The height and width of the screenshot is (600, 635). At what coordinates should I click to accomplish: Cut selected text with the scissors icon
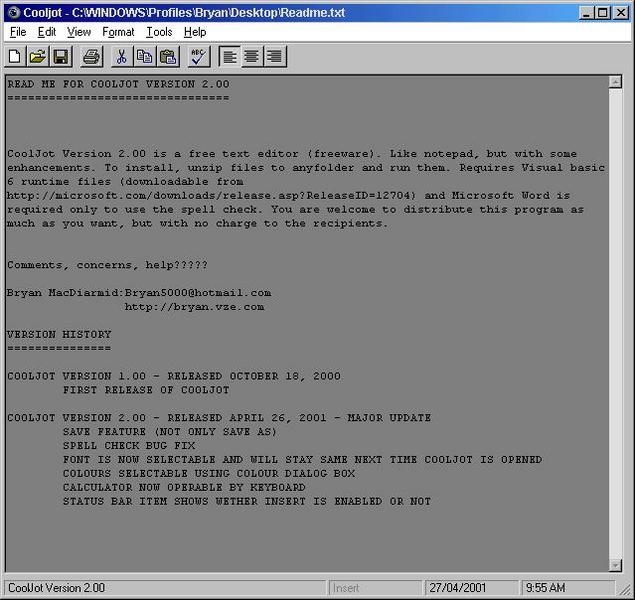point(121,56)
